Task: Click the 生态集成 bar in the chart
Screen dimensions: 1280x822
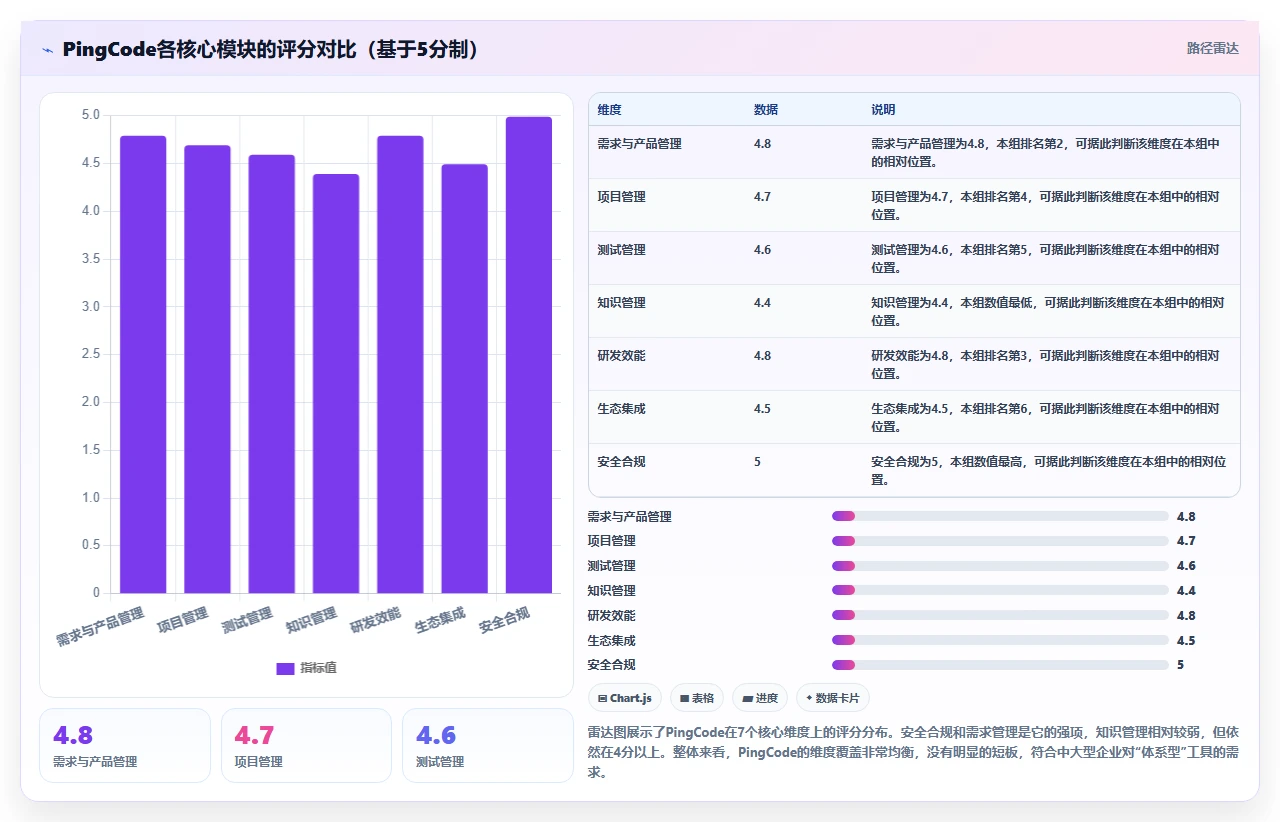Action: pyautogui.click(x=465, y=379)
